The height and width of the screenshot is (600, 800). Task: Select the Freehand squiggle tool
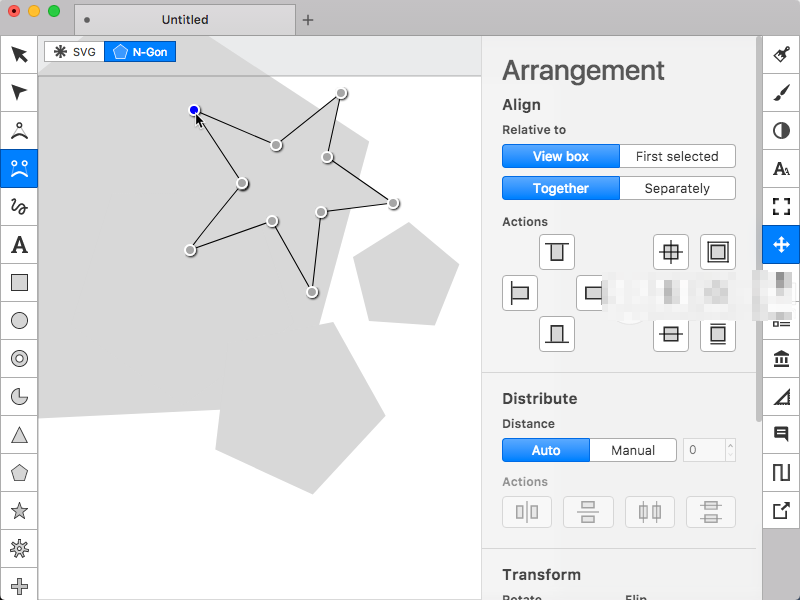[x=19, y=207]
